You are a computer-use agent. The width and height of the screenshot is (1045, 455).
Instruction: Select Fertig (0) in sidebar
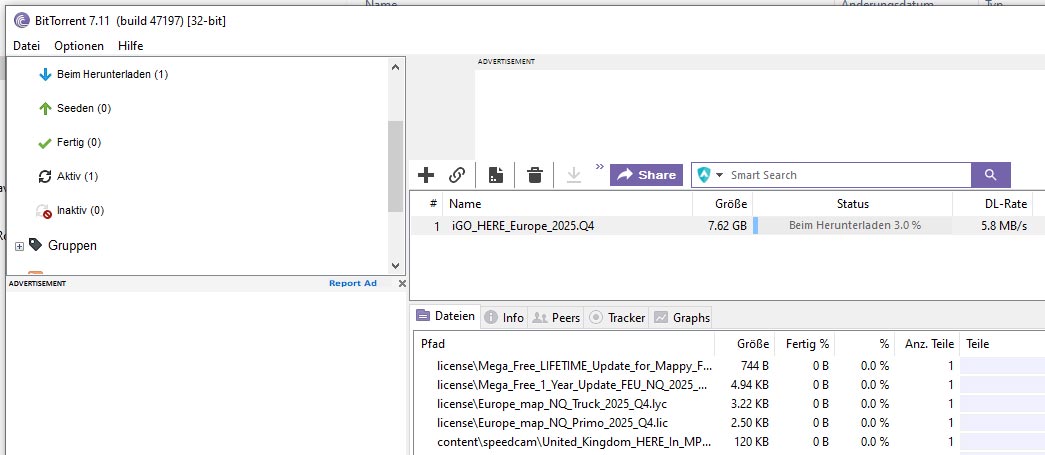click(x=79, y=143)
